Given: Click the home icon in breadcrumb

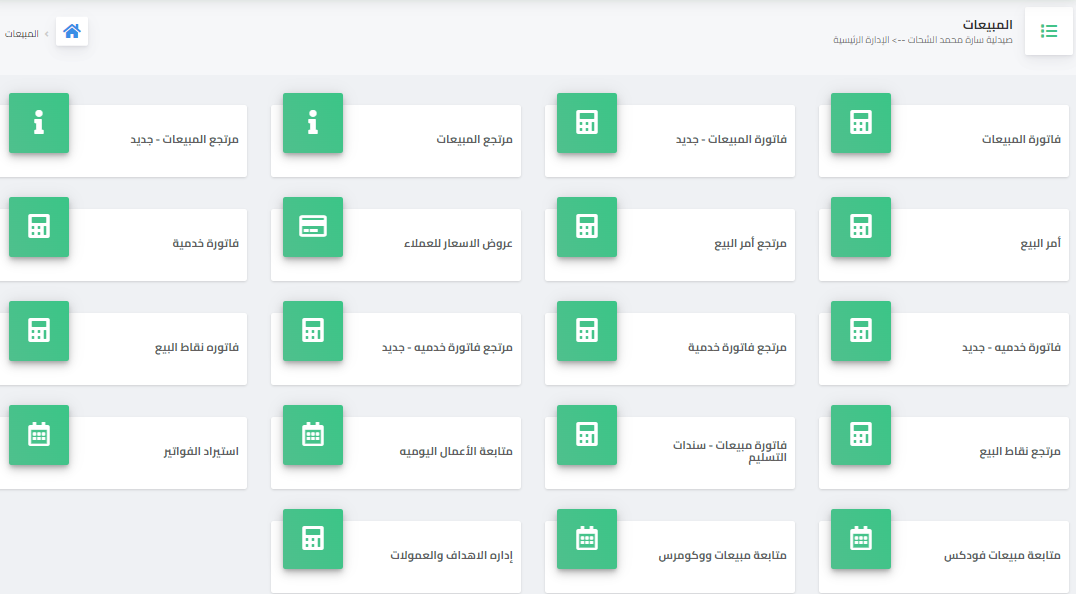Looking at the screenshot, I should (72, 32).
